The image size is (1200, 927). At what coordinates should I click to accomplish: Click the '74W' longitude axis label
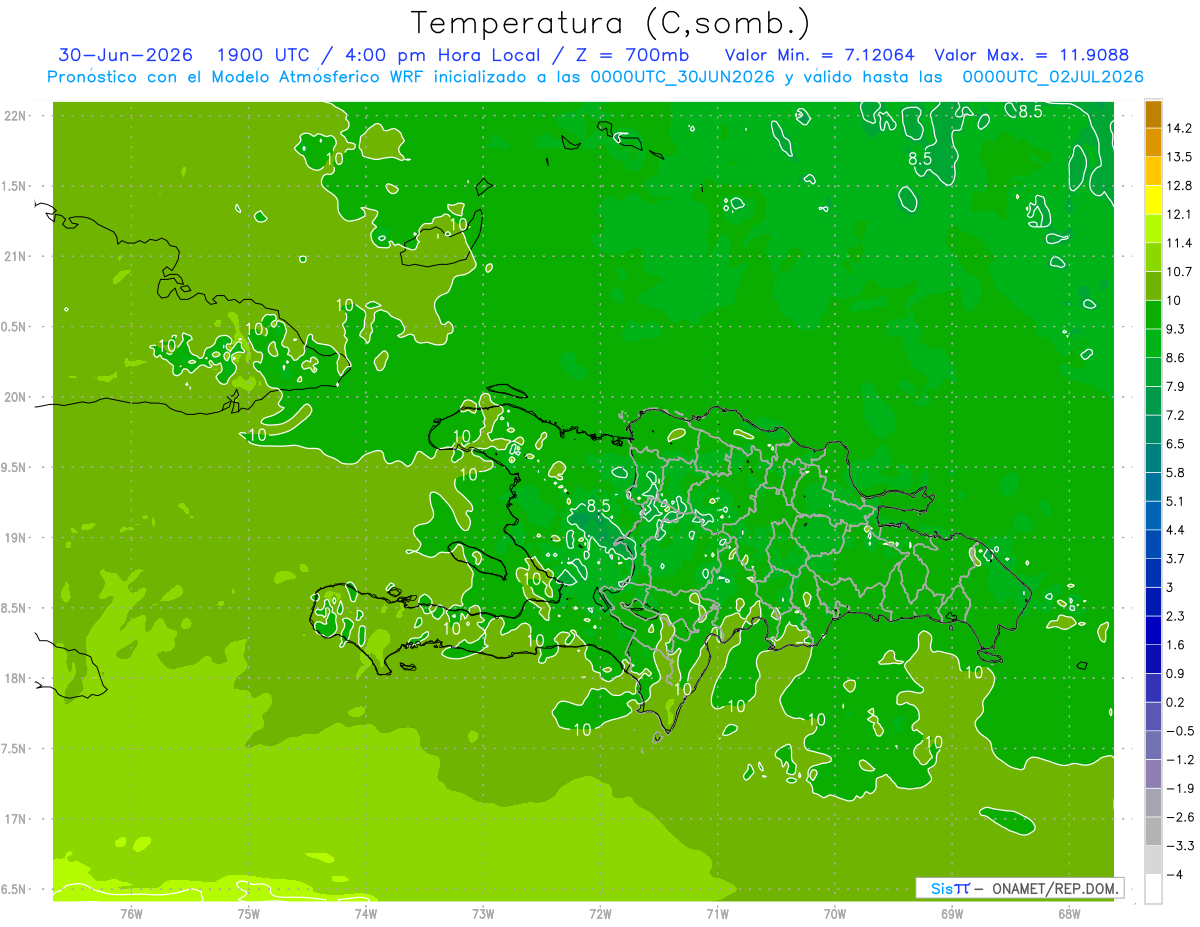pos(366,913)
